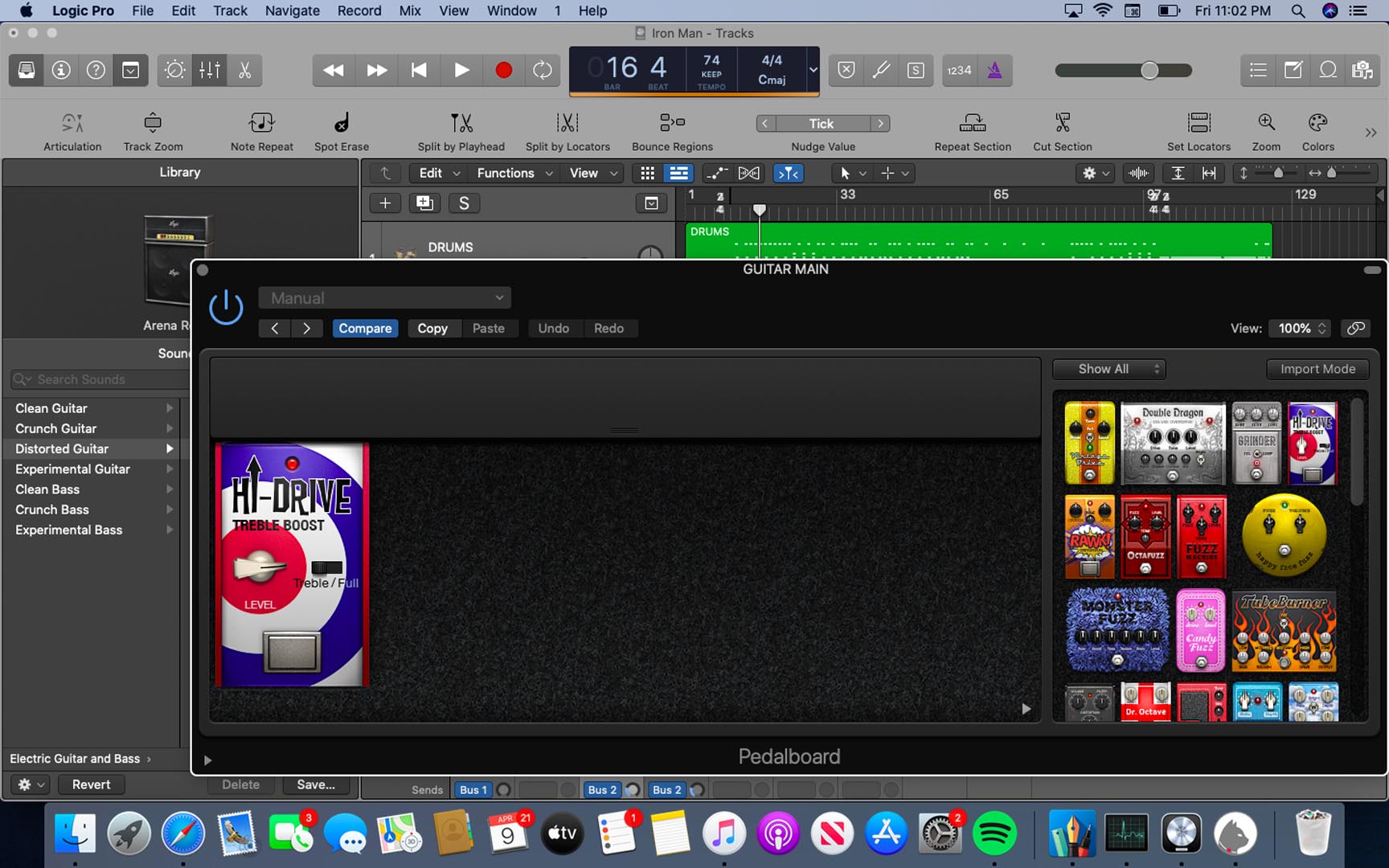
Task: Toggle the plugin Link button
Action: (x=1356, y=328)
